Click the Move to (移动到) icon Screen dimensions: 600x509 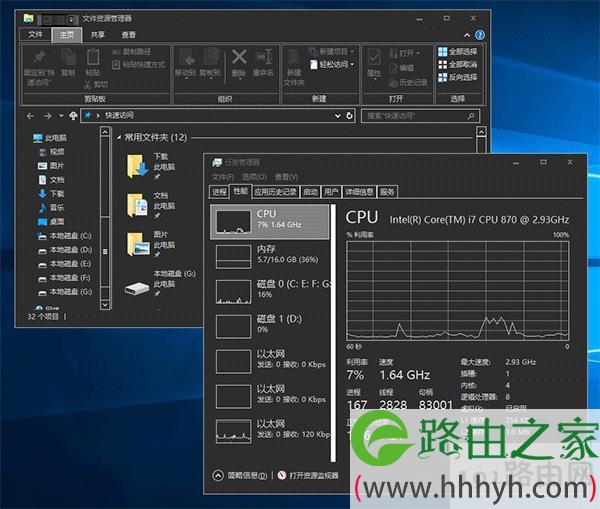pyautogui.click(x=186, y=58)
